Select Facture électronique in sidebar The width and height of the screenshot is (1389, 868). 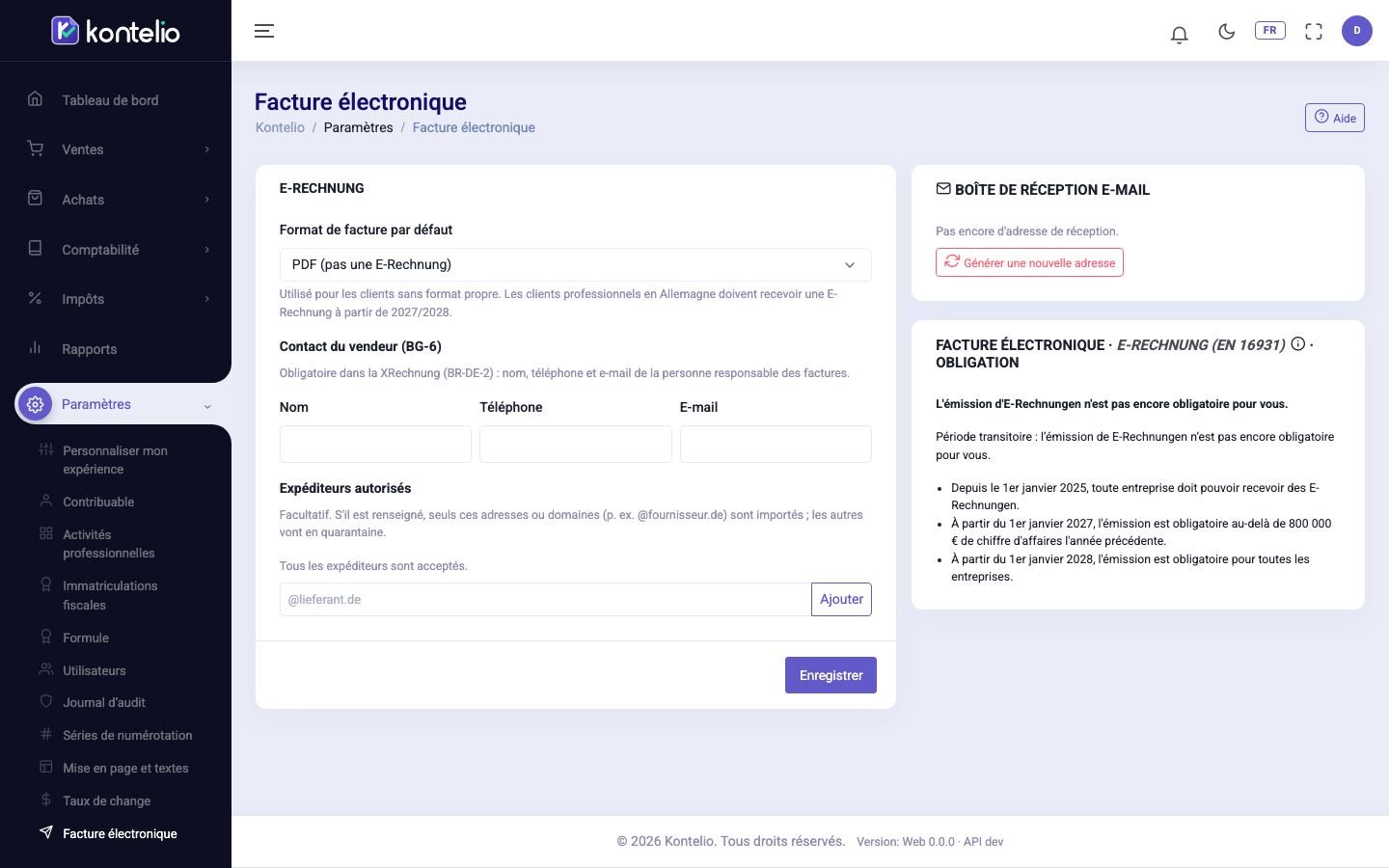(120, 833)
